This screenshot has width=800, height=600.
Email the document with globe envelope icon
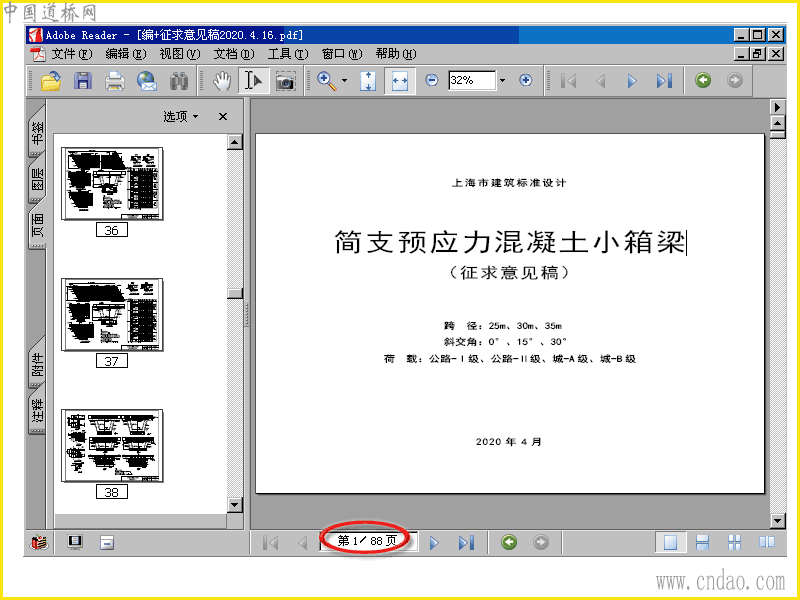point(147,81)
